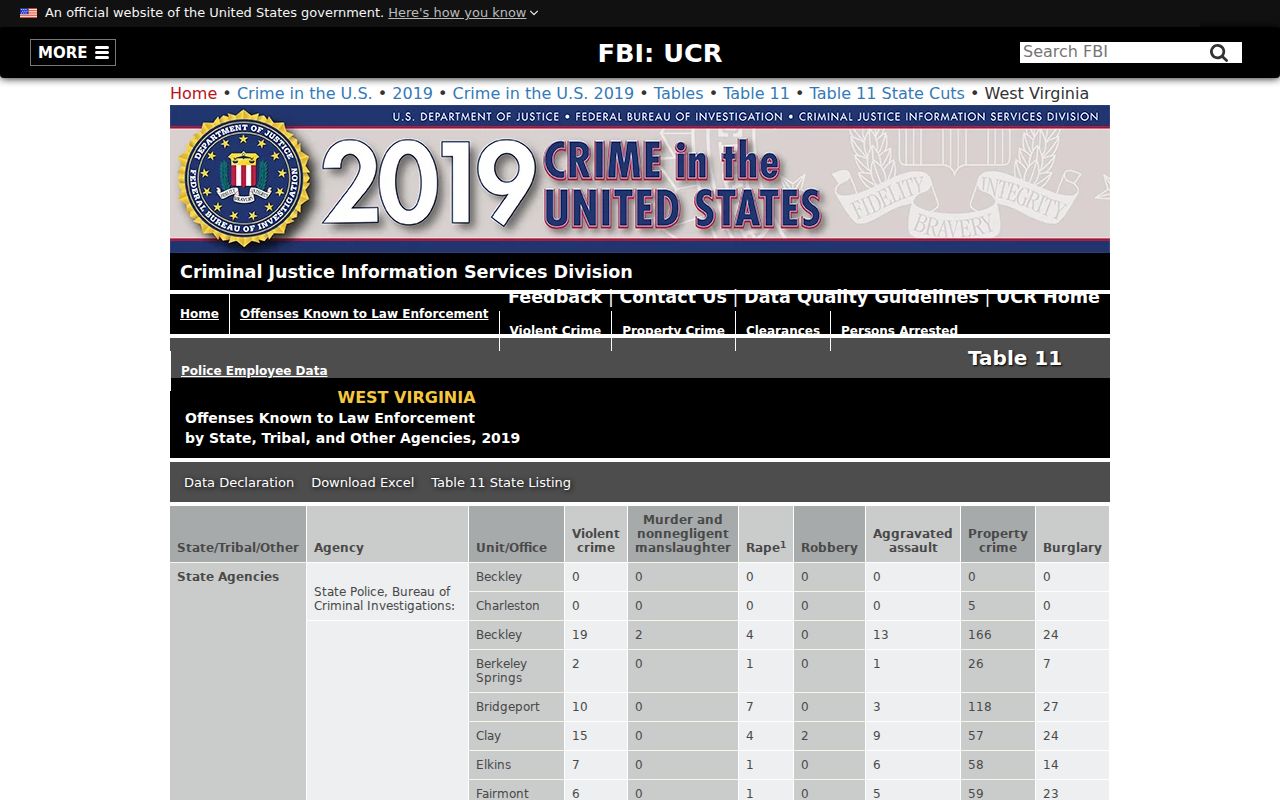Select Property Crime menu item

click(673, 331)
